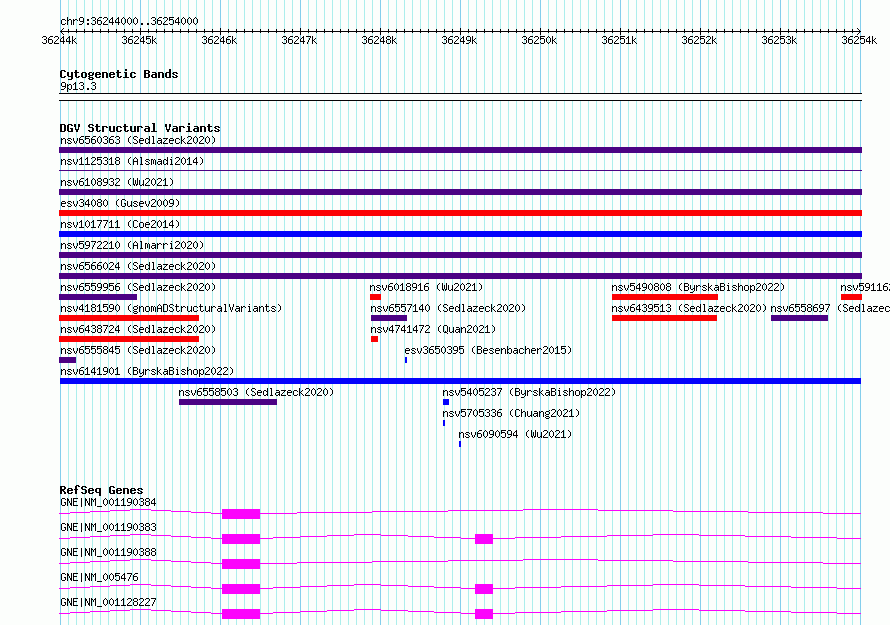The image size is (890, 625).
Task: Select nsv6566024 (Sedlazeck2020) label
Action: click(138, 266)
